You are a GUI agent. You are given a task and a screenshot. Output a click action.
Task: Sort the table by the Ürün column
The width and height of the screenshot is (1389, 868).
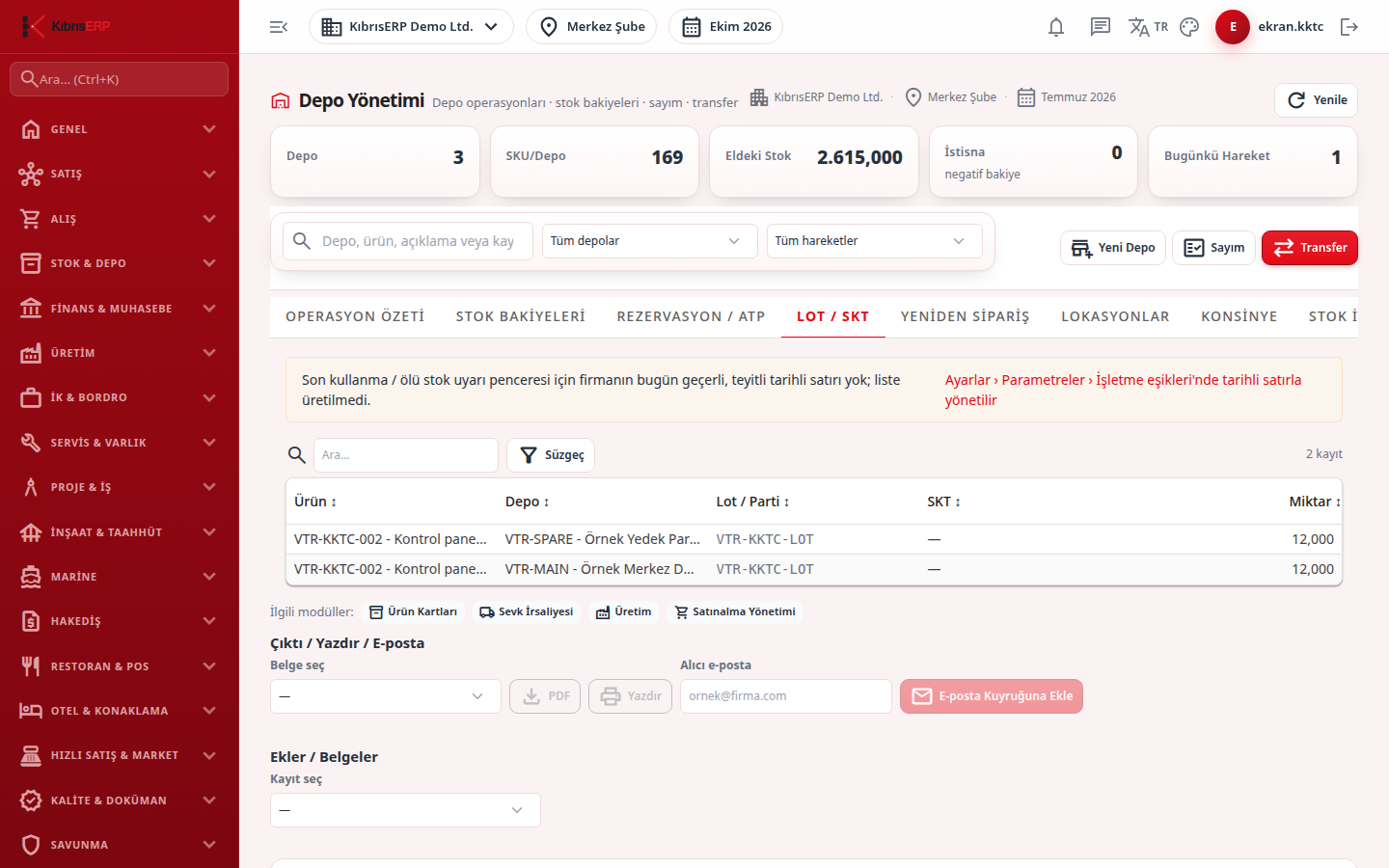coord(315,502)
